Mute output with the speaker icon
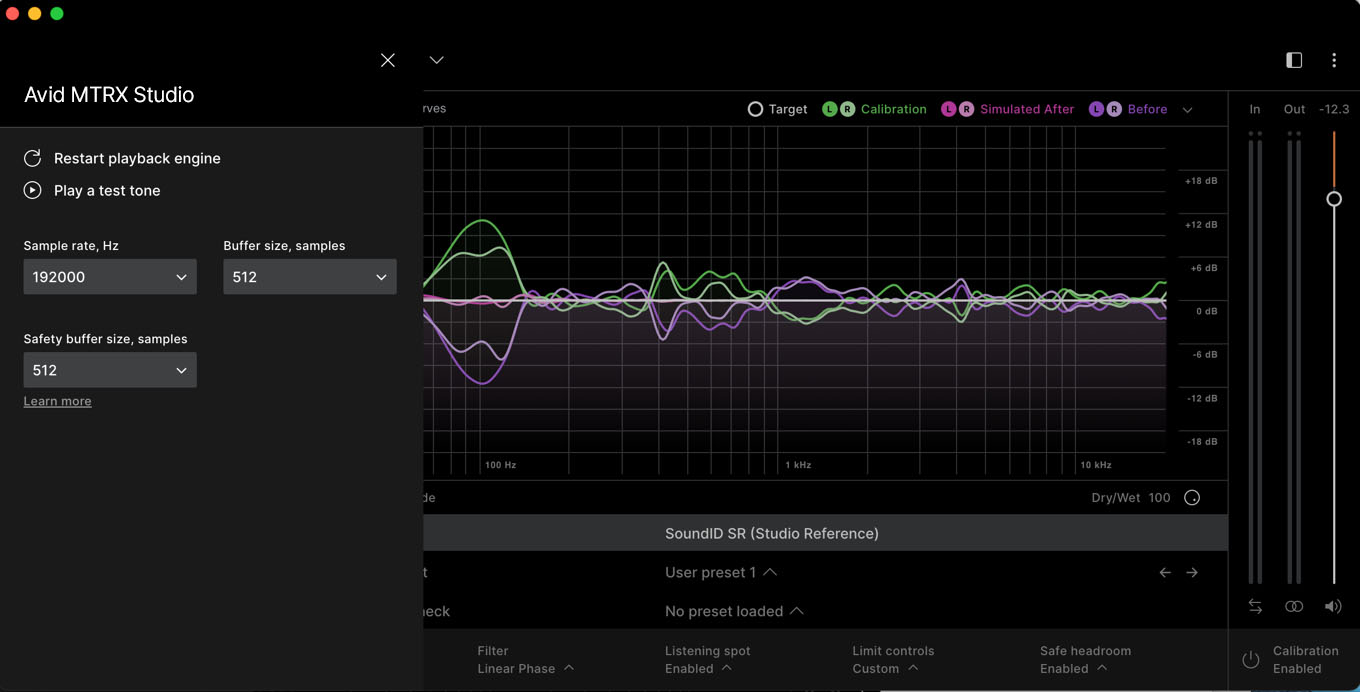Screen dimensions: 1360x692 1333,606
